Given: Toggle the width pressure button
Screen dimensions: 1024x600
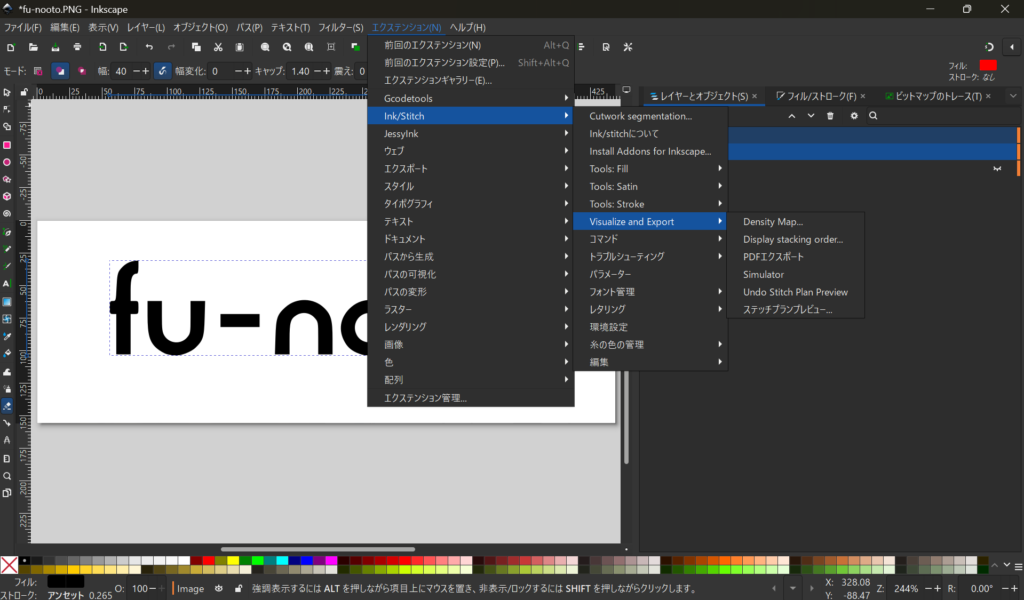Looking at the screenshot, I should [162, 71].
